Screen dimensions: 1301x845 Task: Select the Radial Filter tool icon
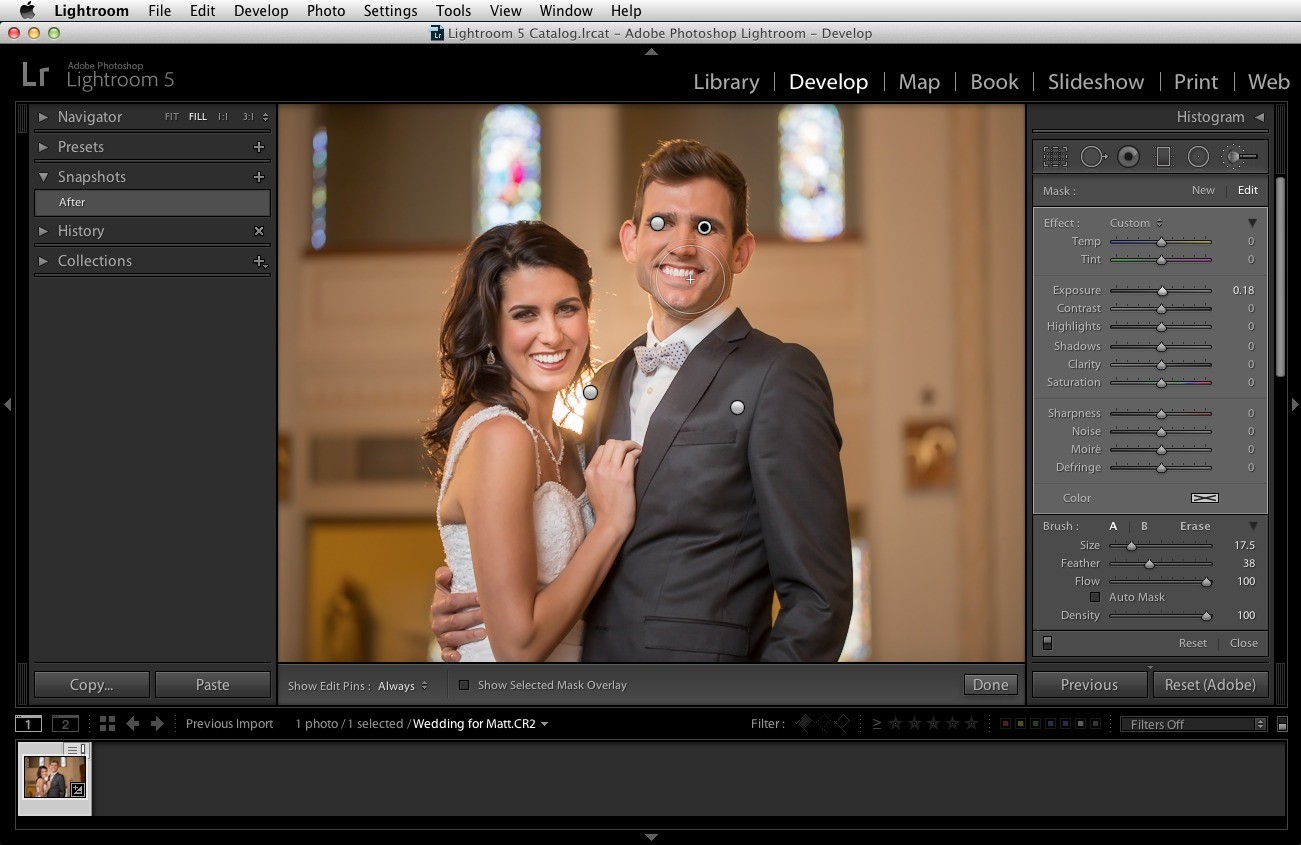(x=1198, y=157)
